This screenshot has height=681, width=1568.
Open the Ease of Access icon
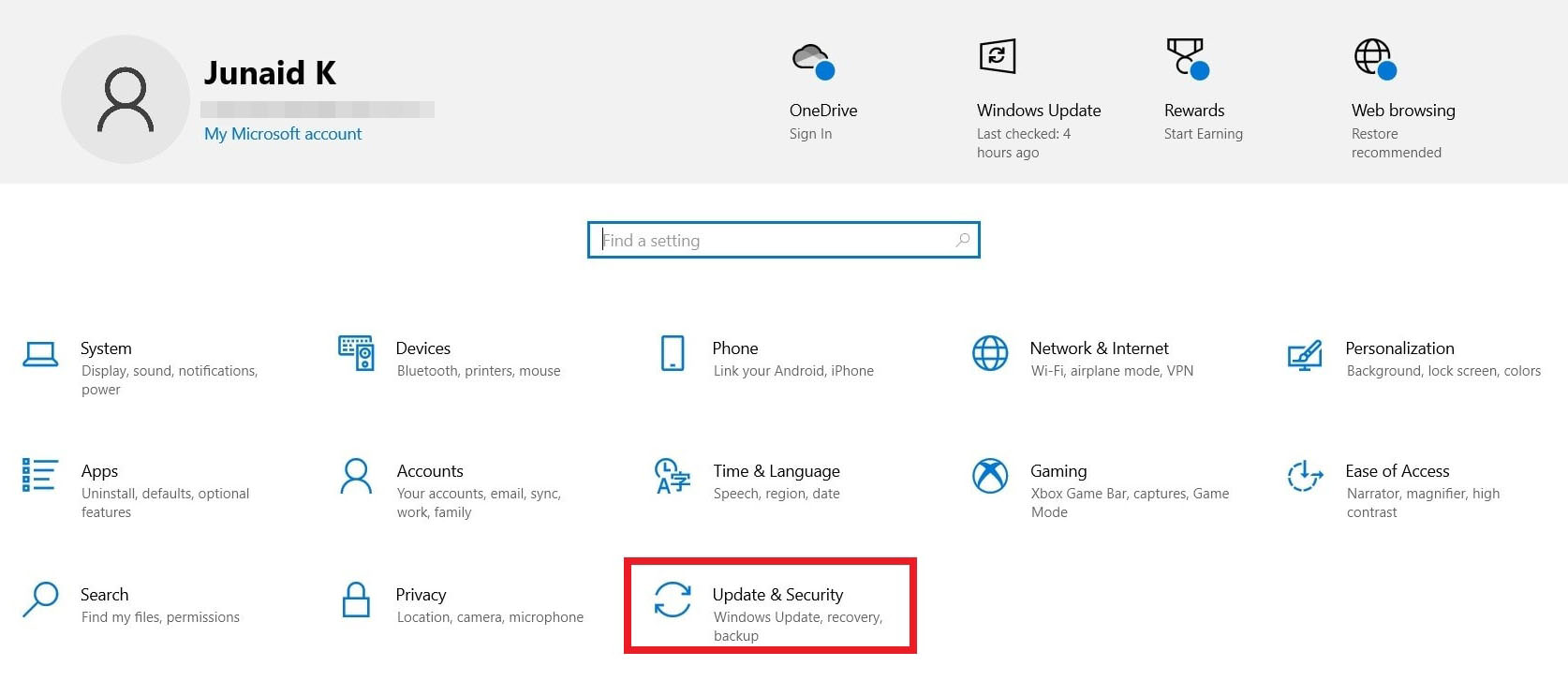point(1305,476)
